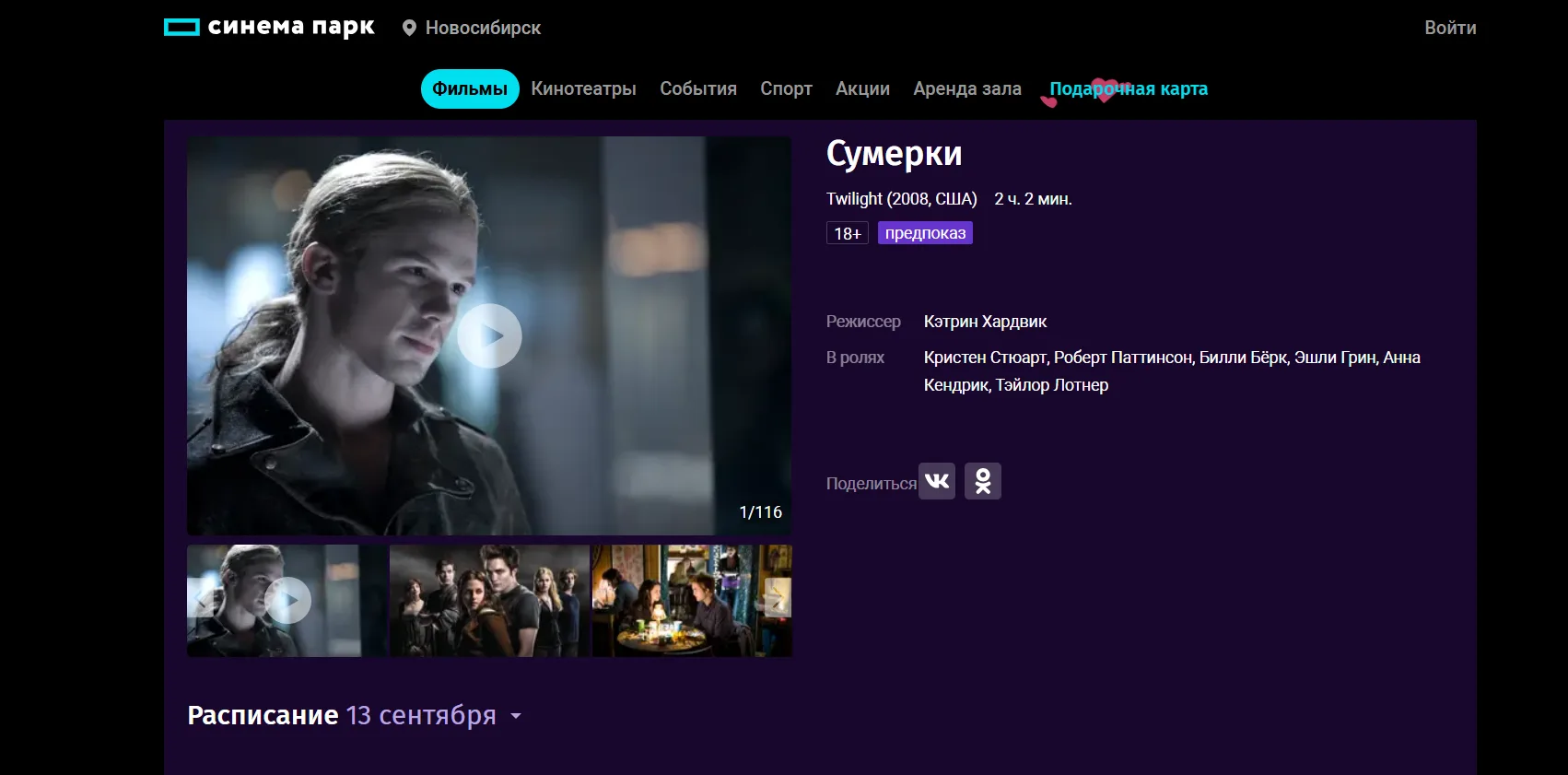Click the 1/116 image counter

(761, 512)
